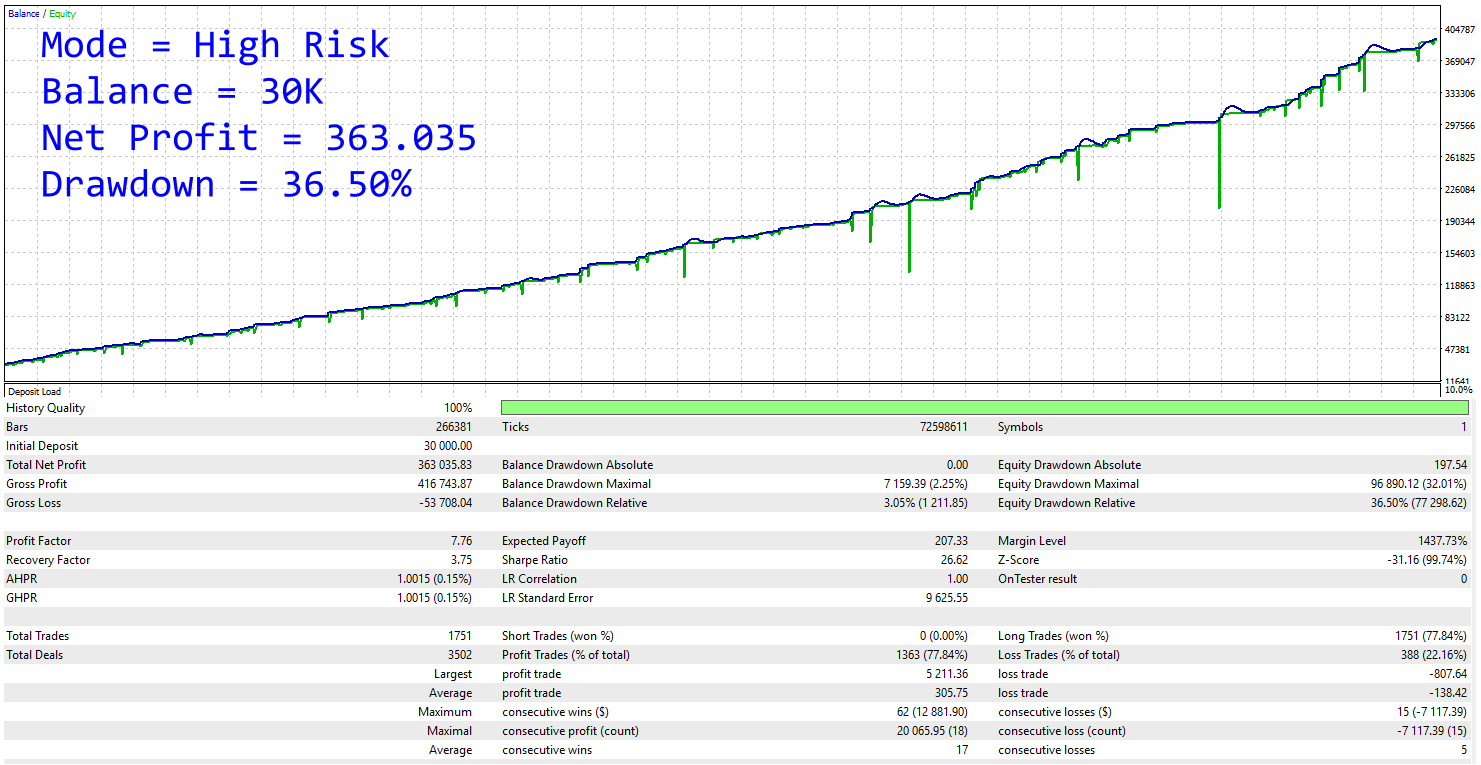Click the Recovery Factor value 3.75
1481x765 pixels.
pyautogui.click(x=462, y=560)
